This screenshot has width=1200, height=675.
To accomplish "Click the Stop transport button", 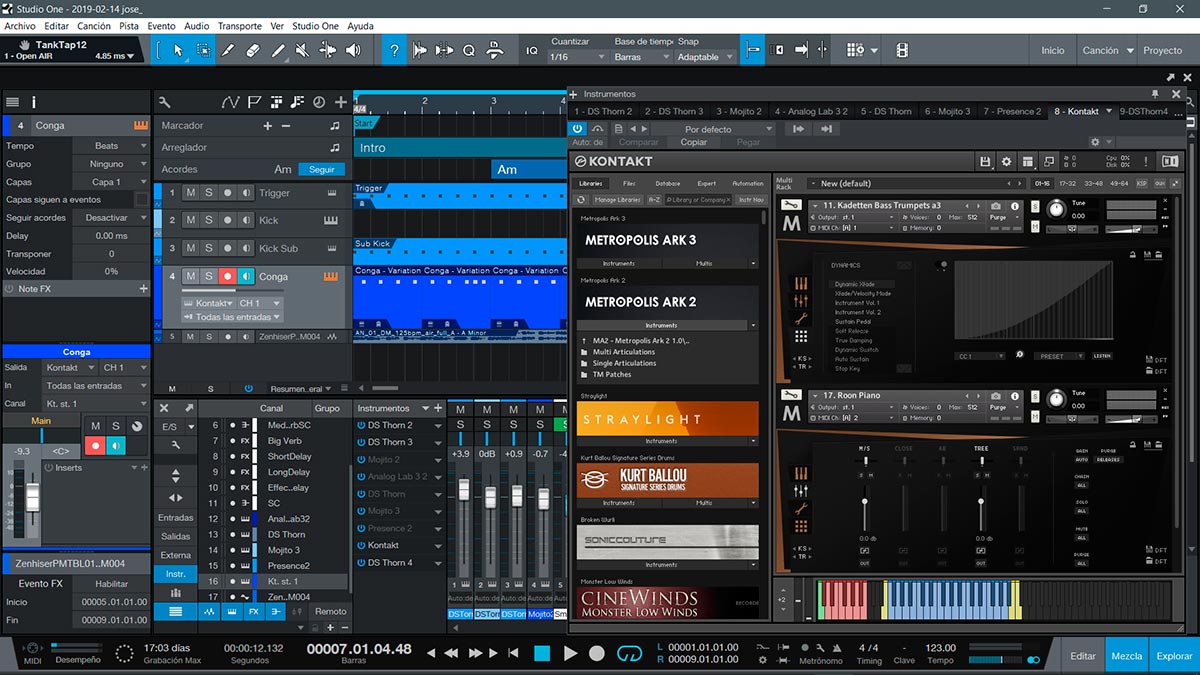I will (x=542, y=653).
